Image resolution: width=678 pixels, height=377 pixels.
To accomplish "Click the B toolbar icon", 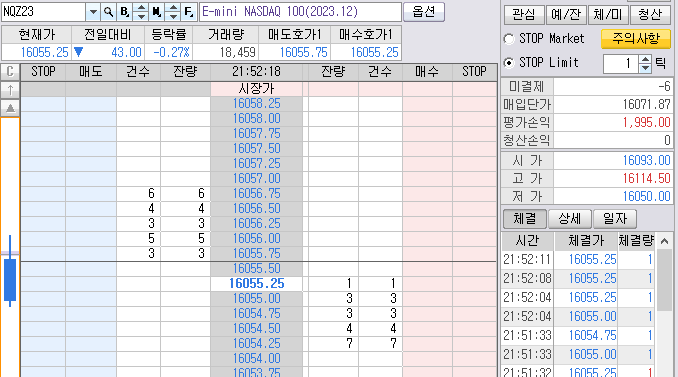I will click(x=125, y=12).
